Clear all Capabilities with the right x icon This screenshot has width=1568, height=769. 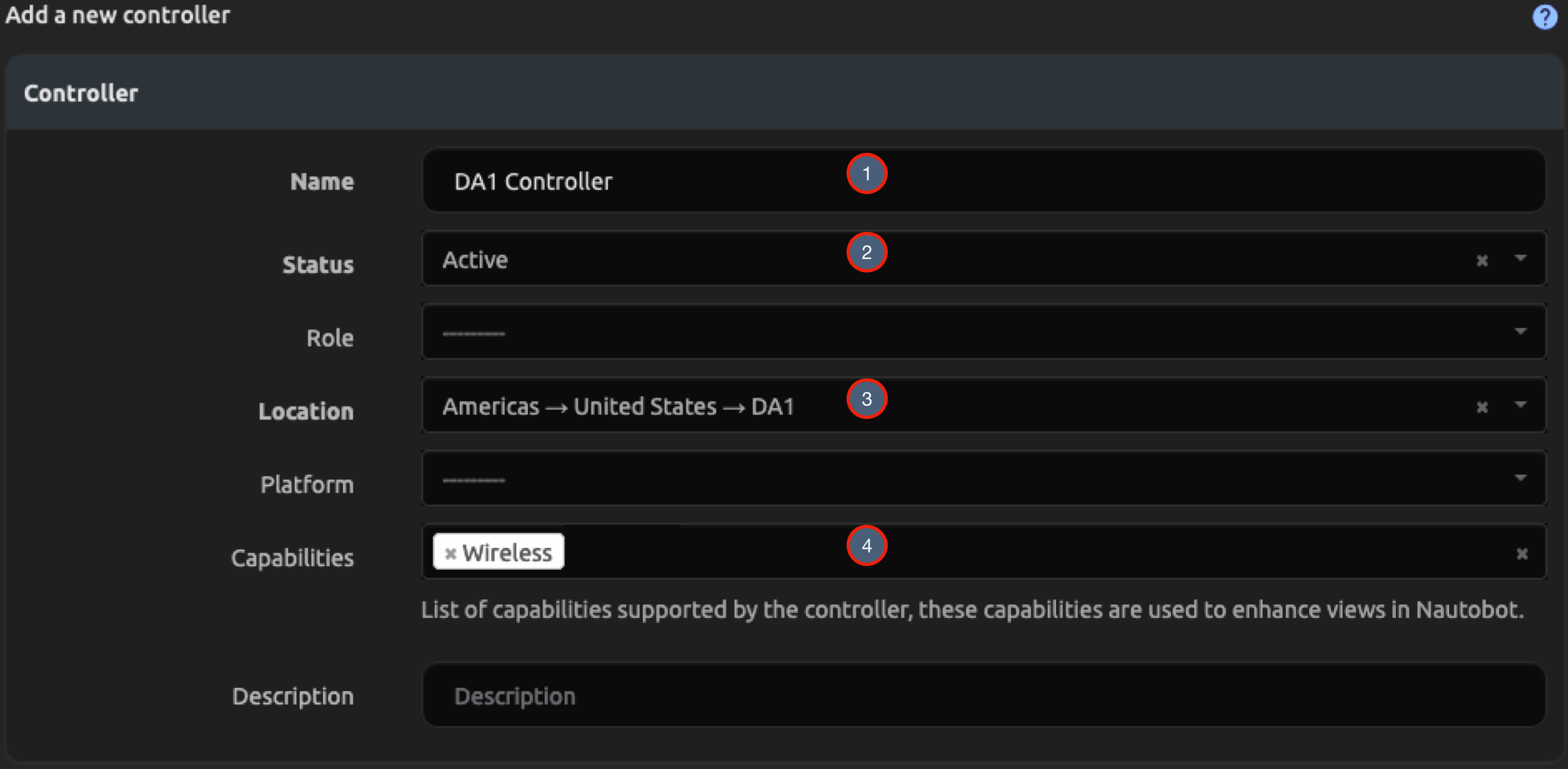[x=1522, y=552]
